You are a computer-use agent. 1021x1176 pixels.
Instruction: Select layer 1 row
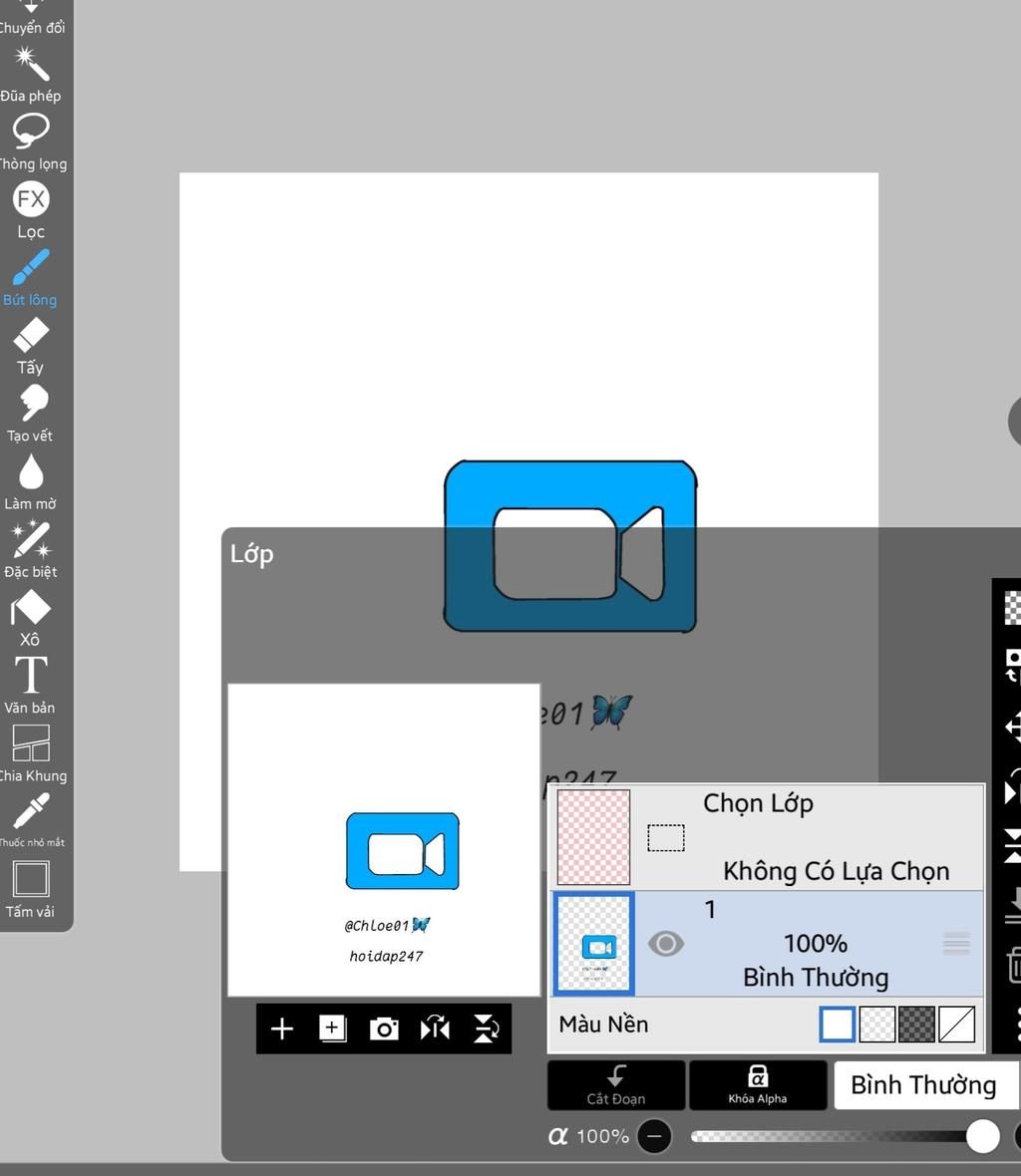(x=768, y=944)
